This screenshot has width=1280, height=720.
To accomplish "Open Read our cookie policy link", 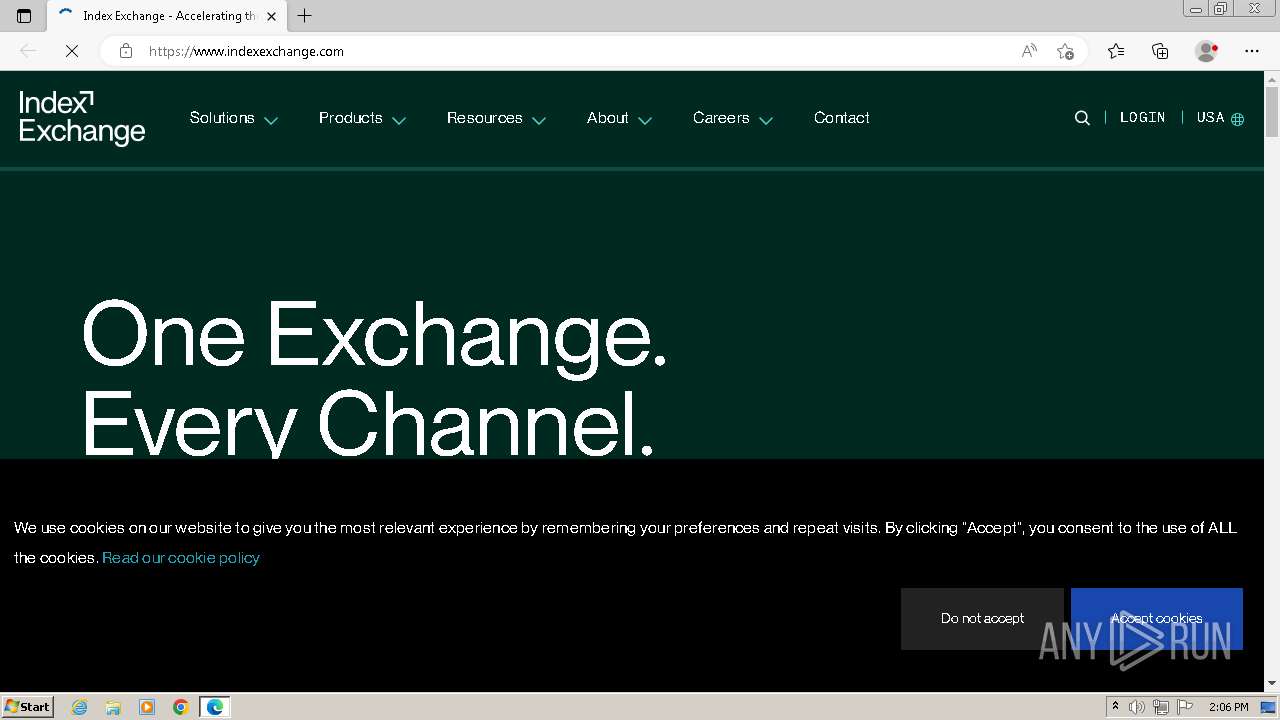I will click(181, 558).
